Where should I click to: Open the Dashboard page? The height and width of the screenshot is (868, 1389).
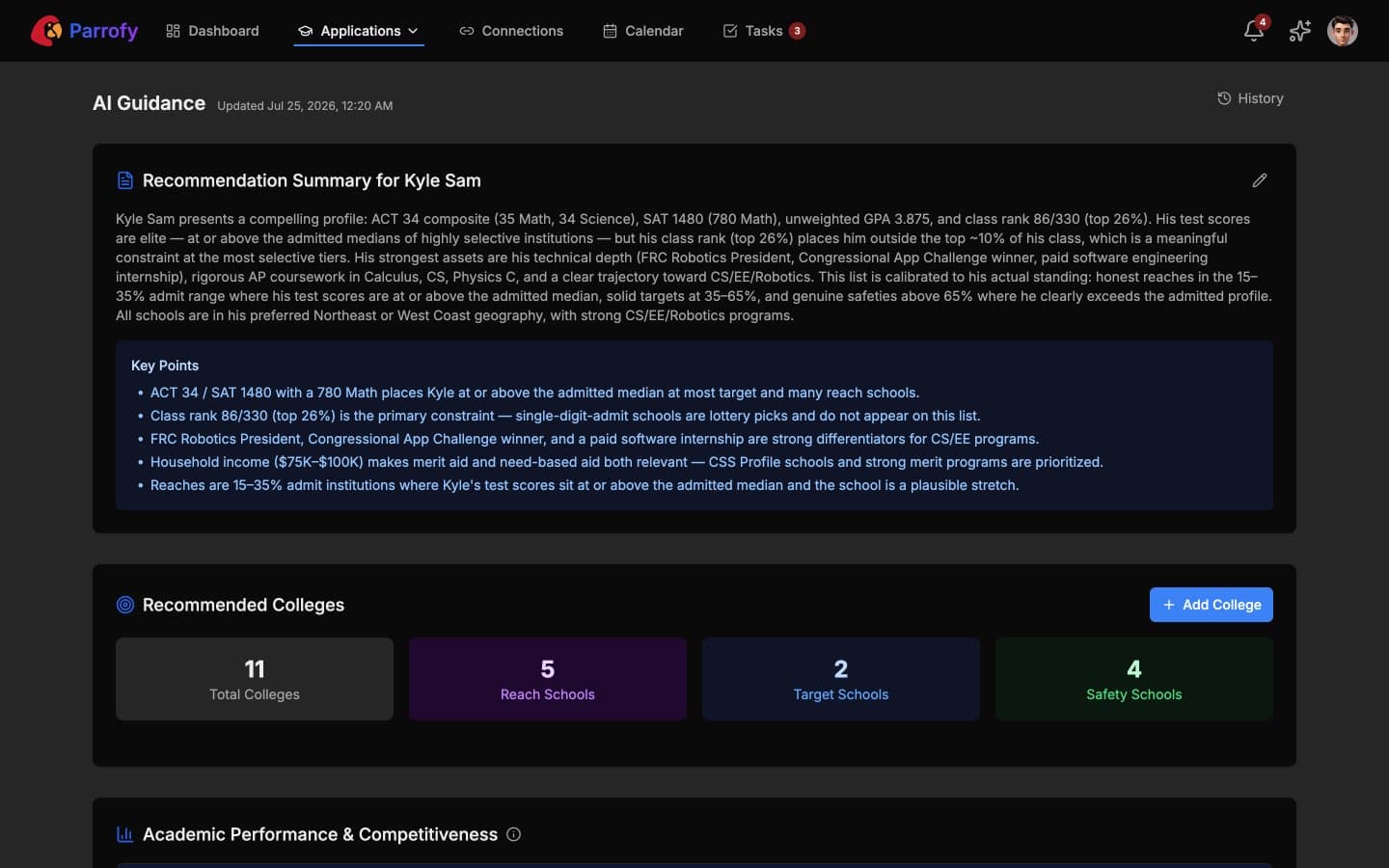pos(212,31)
